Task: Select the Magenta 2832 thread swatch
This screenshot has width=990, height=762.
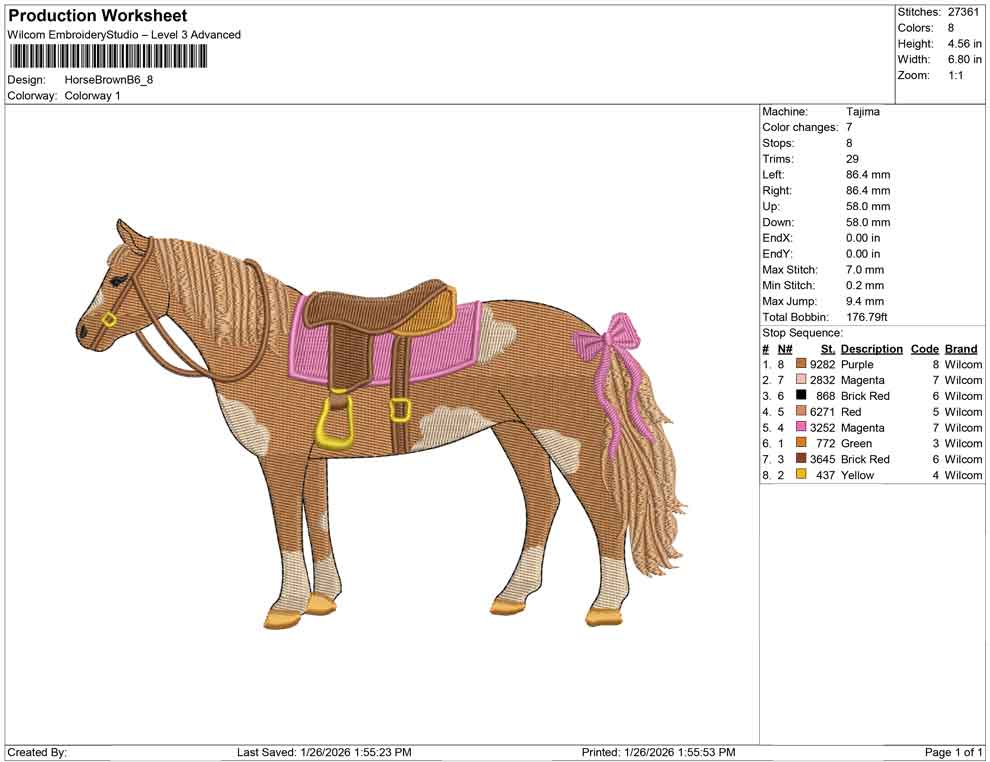Action: pos(799,380)
